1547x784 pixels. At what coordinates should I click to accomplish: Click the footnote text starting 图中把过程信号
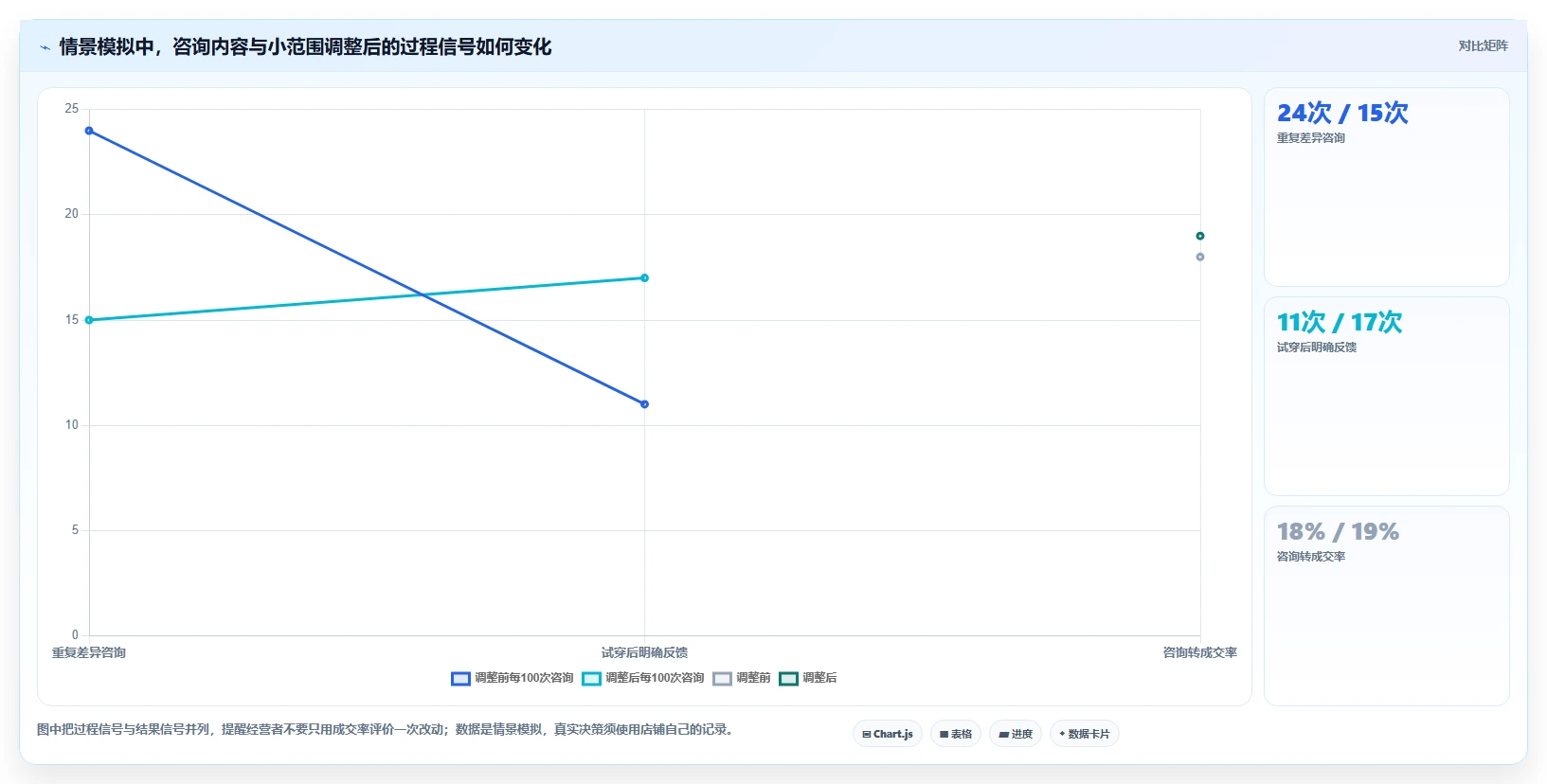point(387,729)
